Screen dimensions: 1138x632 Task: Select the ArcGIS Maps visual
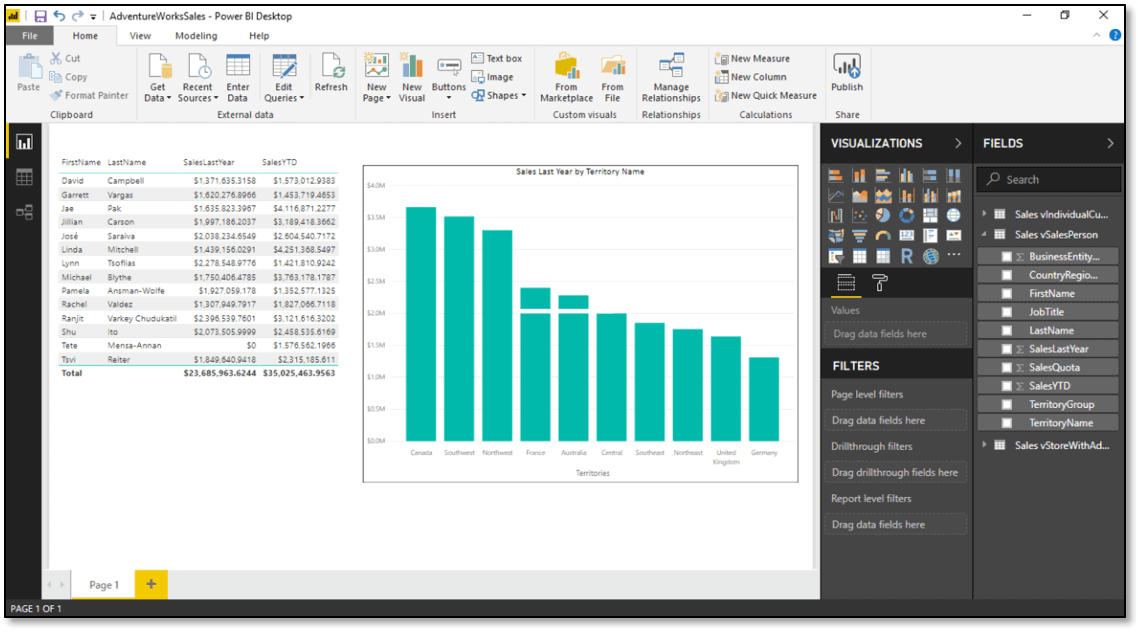click(930, 256)
